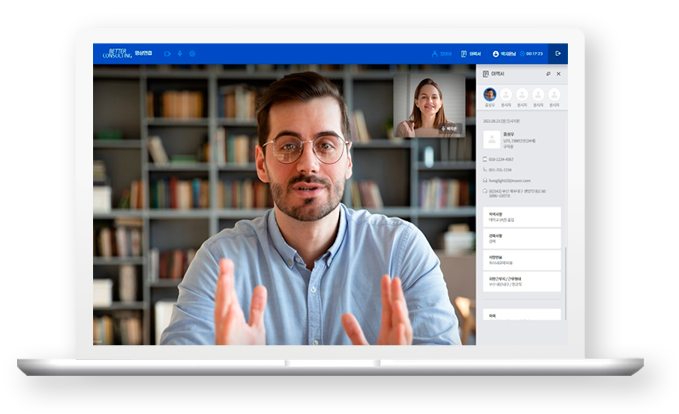Pop out the resume panel in new window
The height and width of the screenshot is (414, 679).
coord(548,74)
